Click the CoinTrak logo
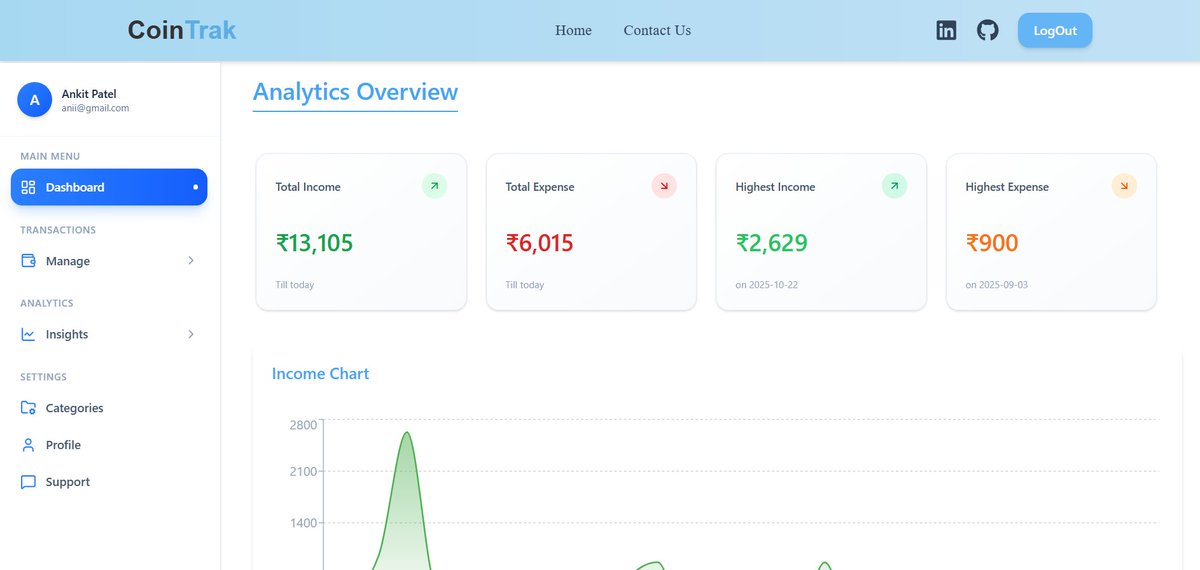Screen dimensions: 1200x570 click(182, 30)
